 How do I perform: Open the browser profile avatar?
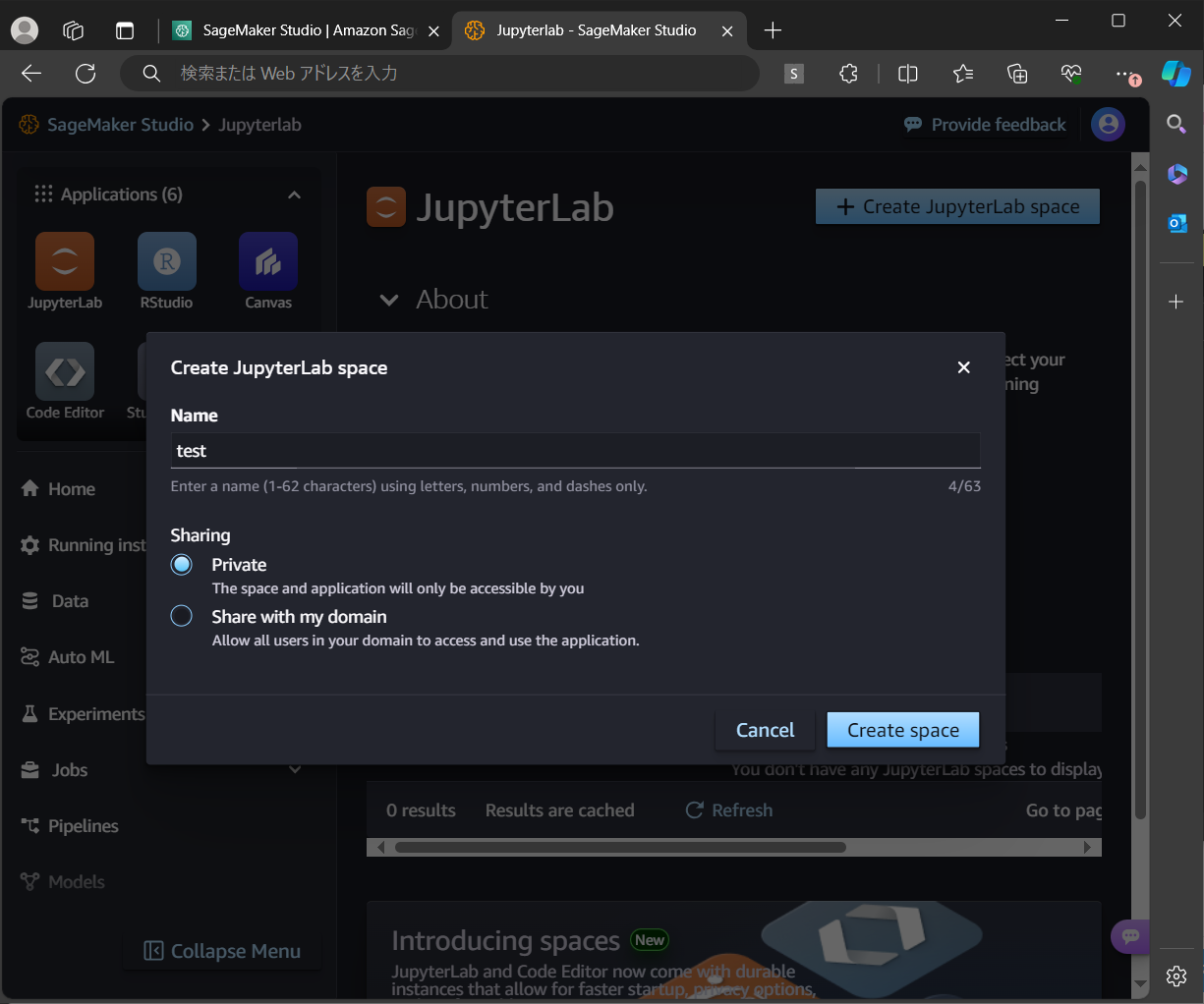[25, 30]
